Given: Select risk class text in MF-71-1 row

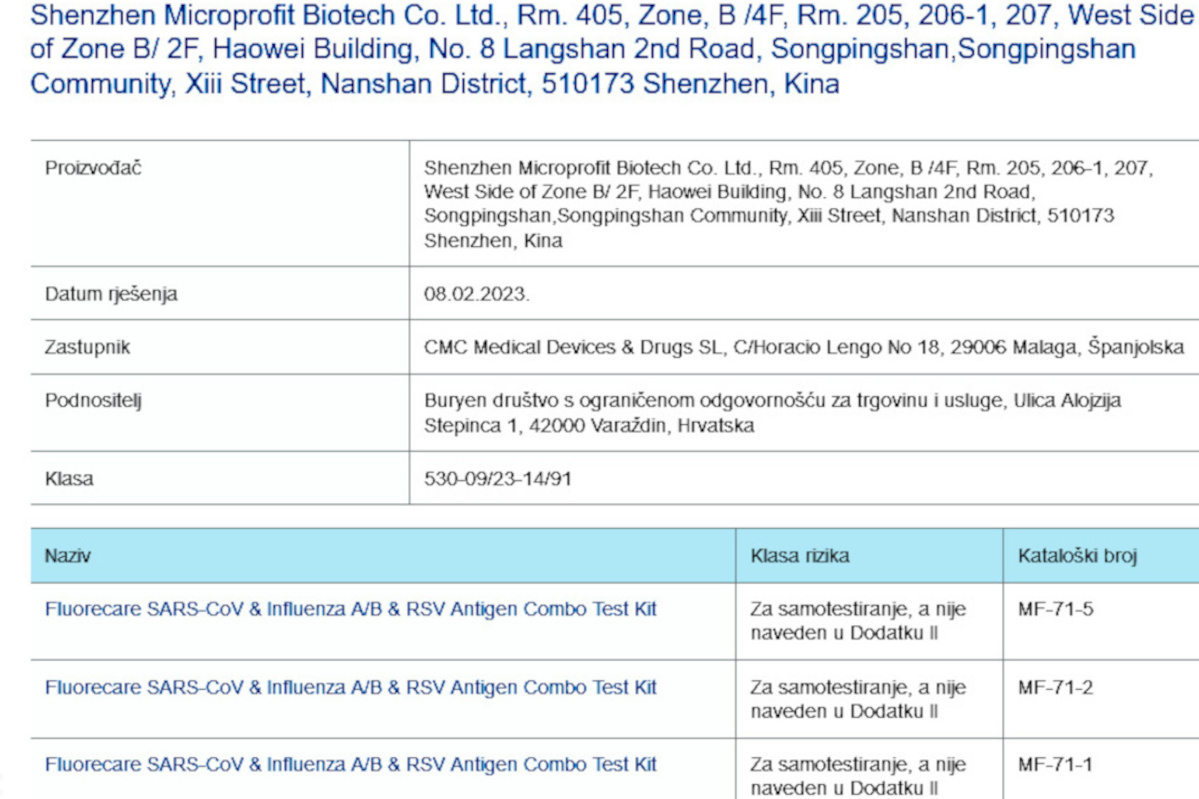Looking at the screenshot, I should (858, 776).
